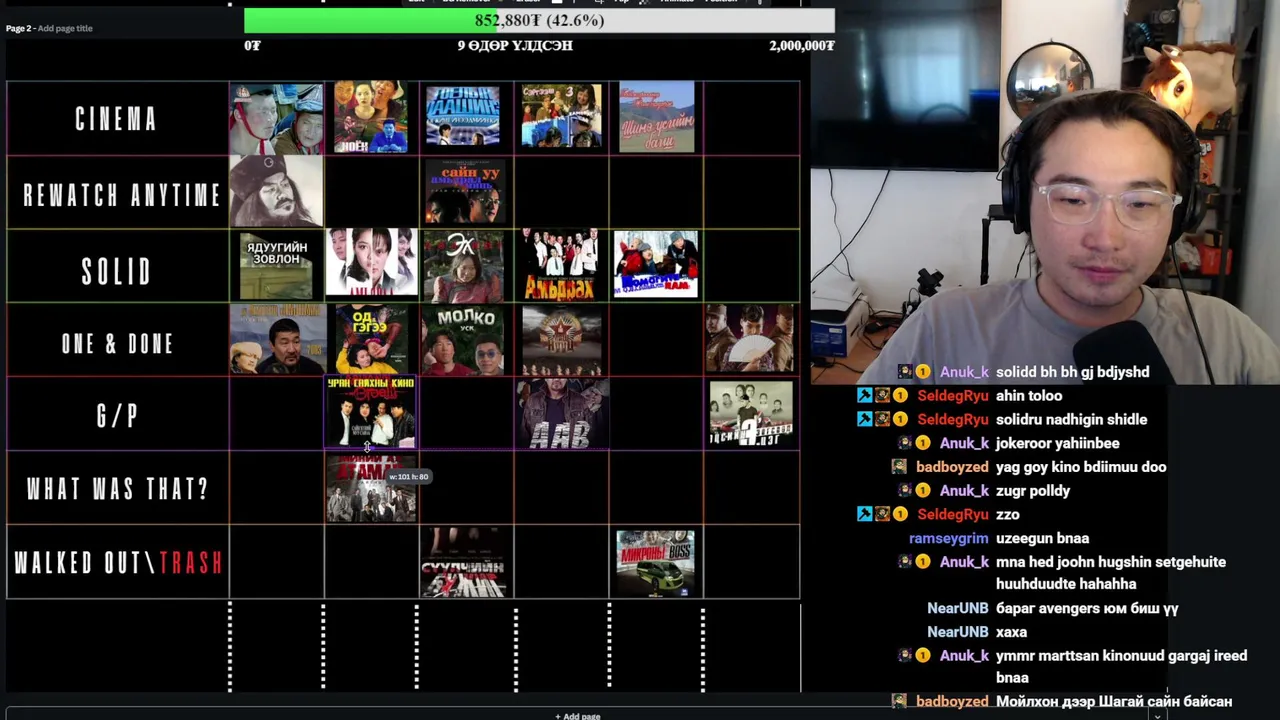Click the '0₮' progress start label
The width and height of the screenshot is (1280, 720).
(252, 45)
